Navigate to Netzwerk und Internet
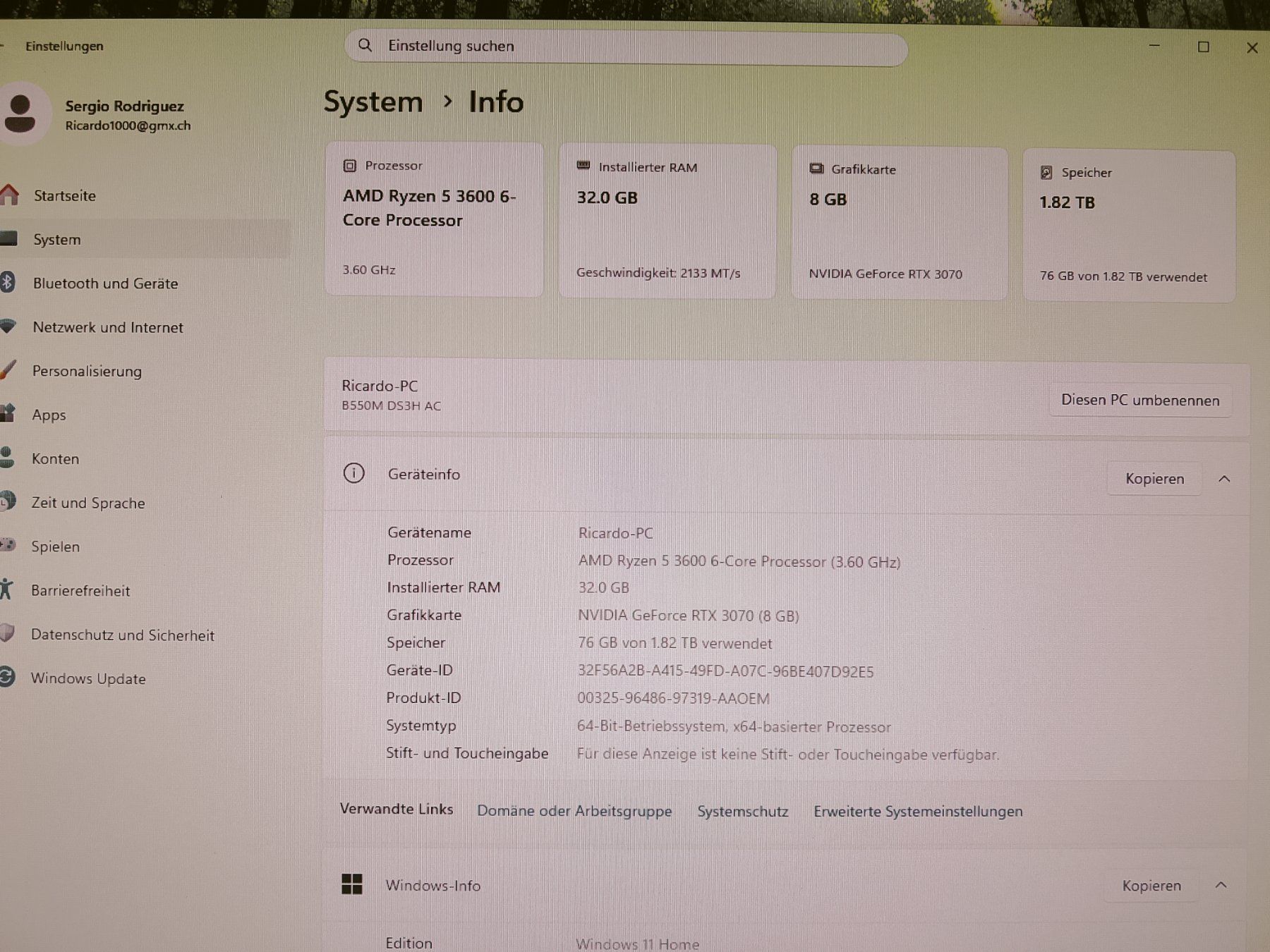The image size is (1270, 952). tap(143, 327)
